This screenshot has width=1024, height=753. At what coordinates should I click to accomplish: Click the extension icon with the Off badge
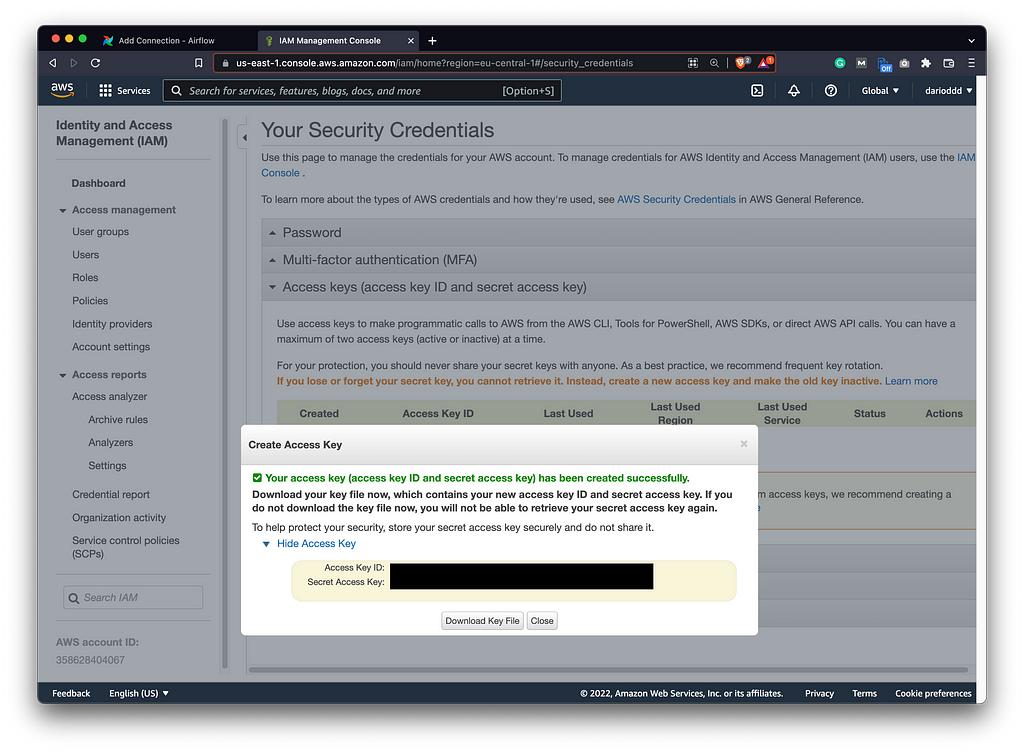coord(884,63)
